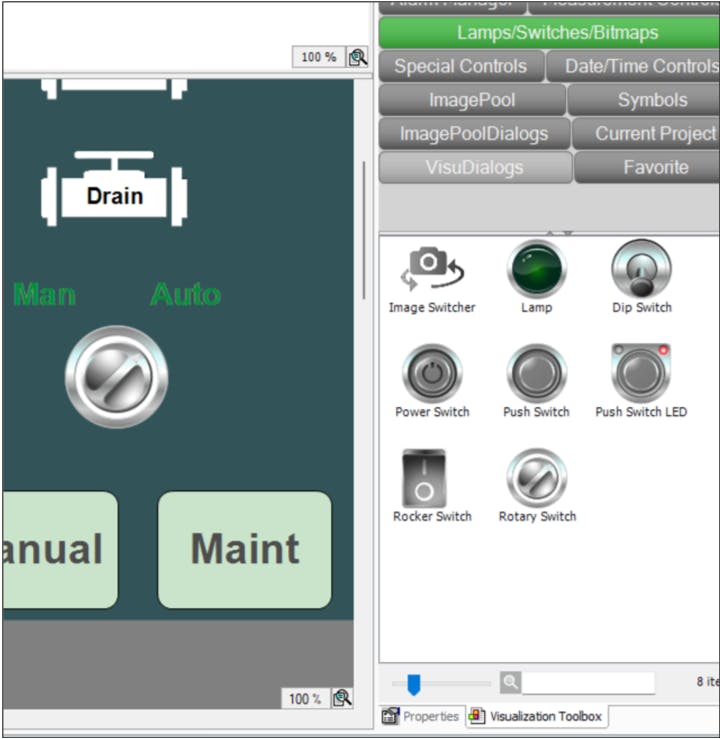Switch to the Visualization Toolbox tab
The image size is (720, 739).
point(536,716)
